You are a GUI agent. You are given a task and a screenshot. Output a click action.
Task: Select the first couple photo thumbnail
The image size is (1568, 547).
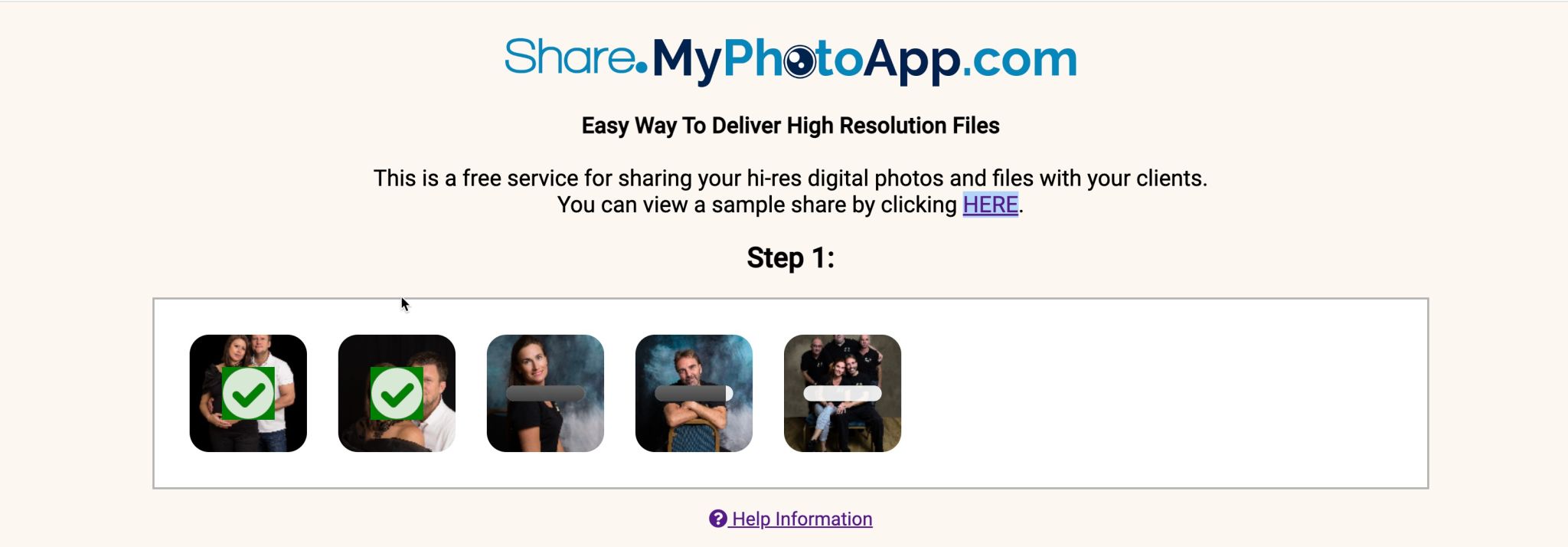click(248, 393)
